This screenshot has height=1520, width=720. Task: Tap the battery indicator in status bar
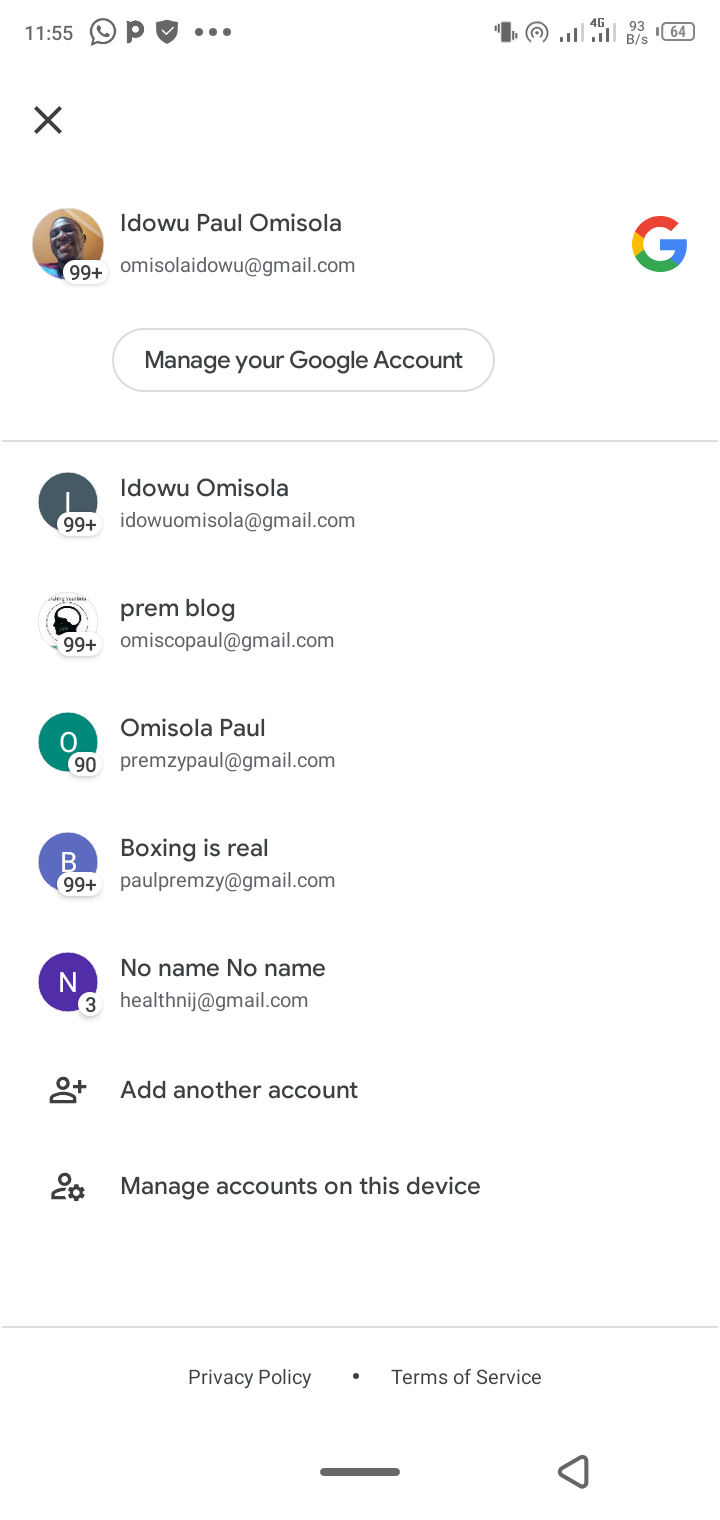(x=676, y=31)
